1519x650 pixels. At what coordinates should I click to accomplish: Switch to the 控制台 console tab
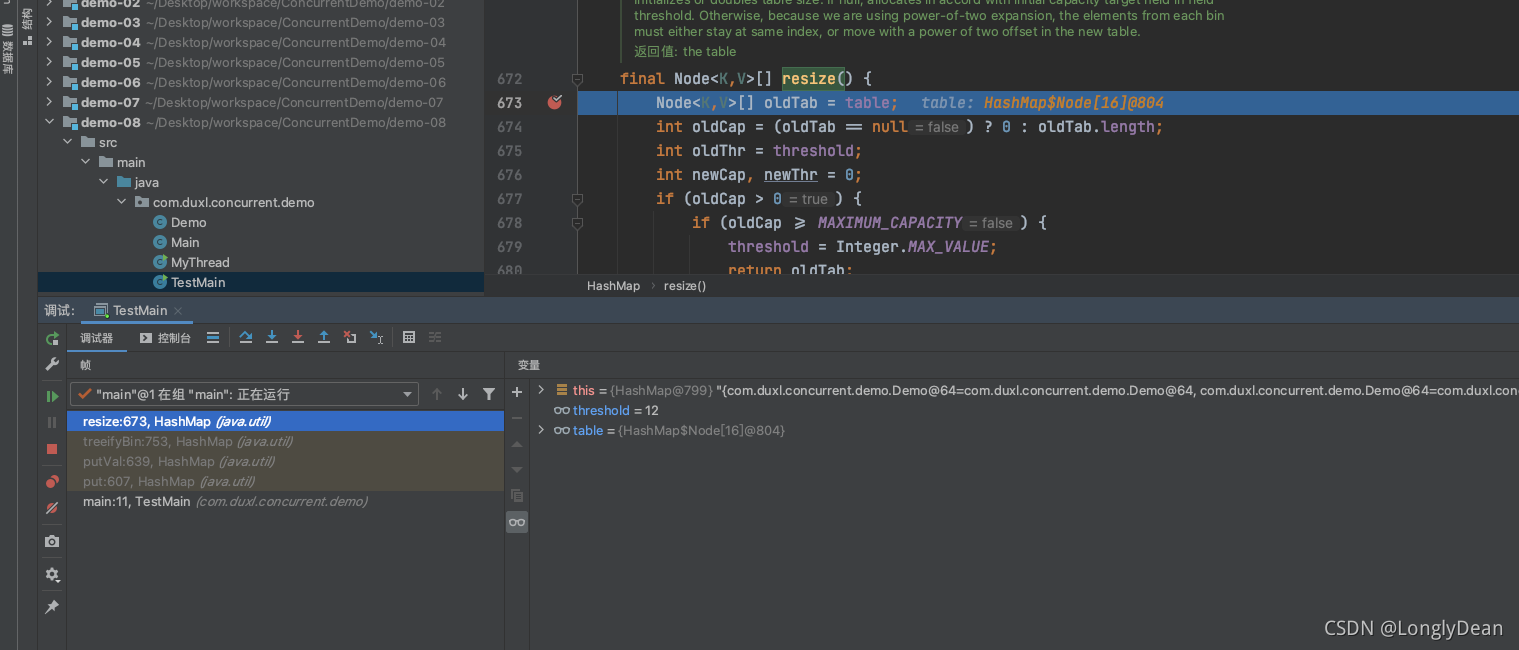pos(166,338)
